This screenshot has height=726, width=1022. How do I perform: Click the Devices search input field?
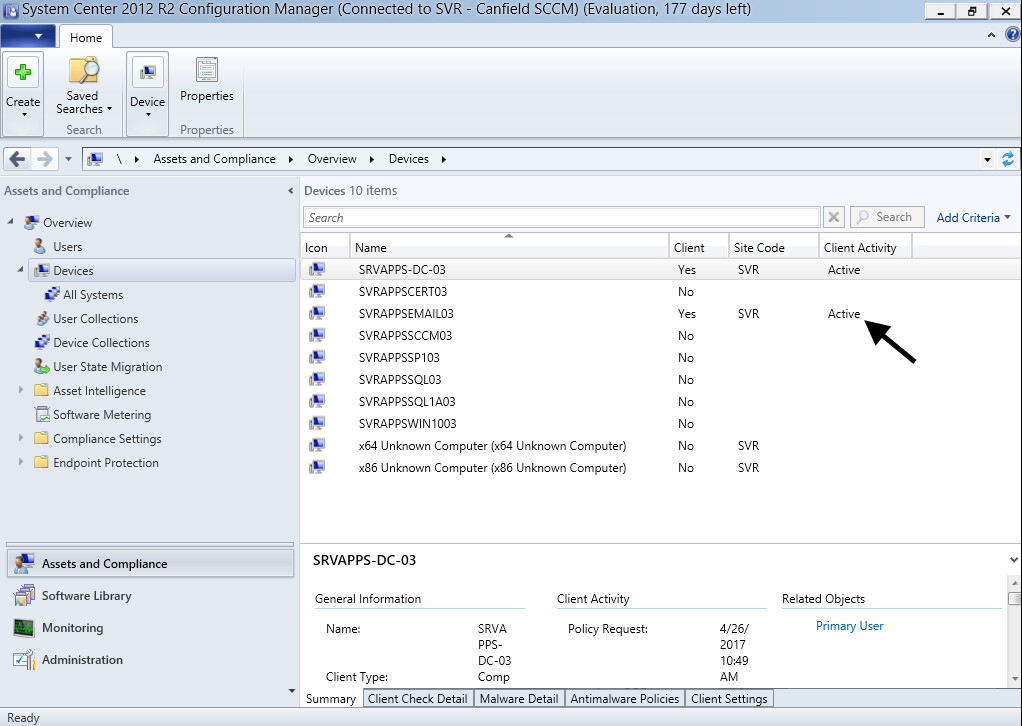click(x=561, y=217)
